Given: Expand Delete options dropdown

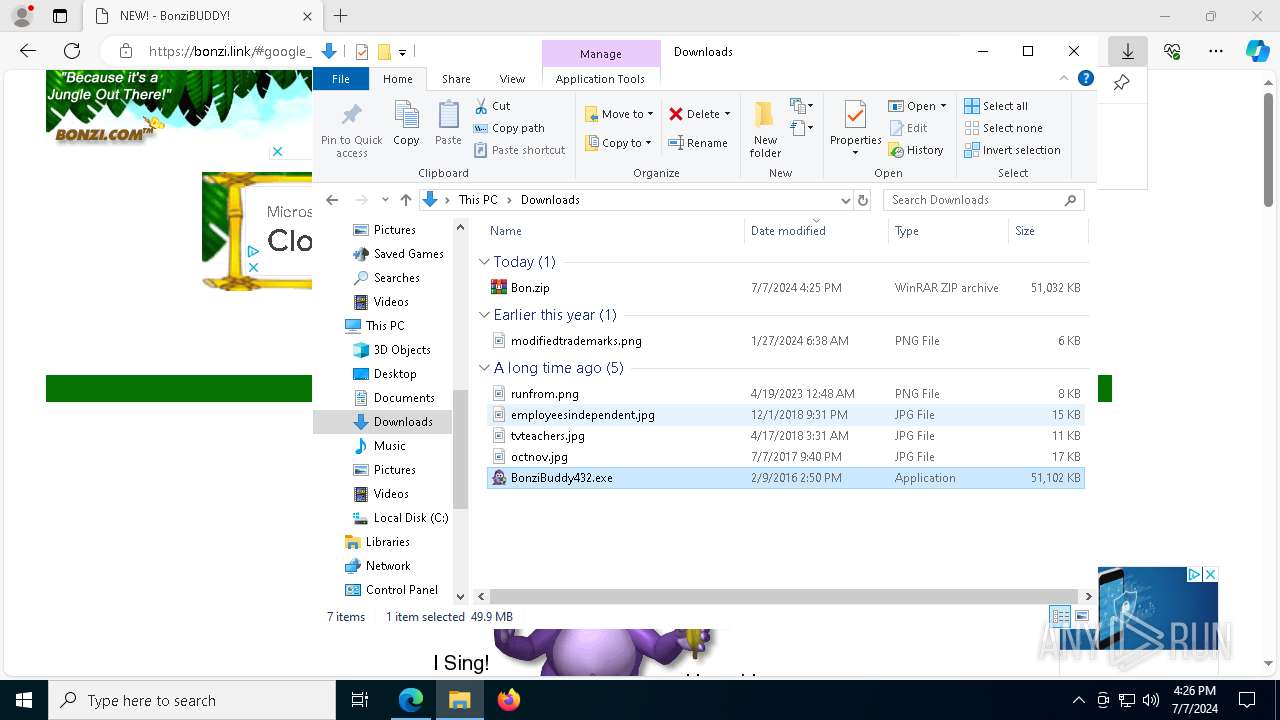Looking at the screenshot, I should [x=727, y=114].
